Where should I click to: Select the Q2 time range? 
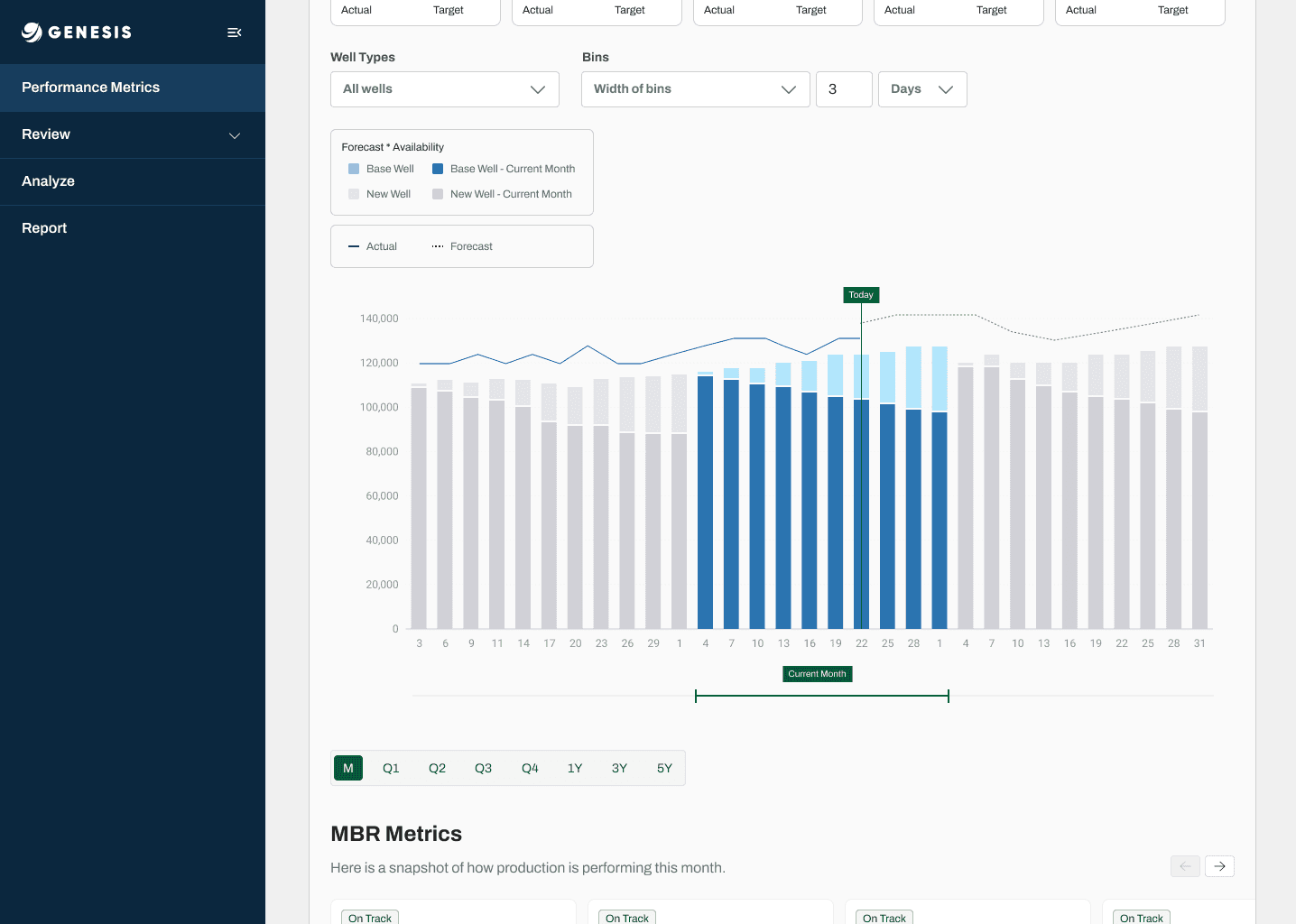437,768
